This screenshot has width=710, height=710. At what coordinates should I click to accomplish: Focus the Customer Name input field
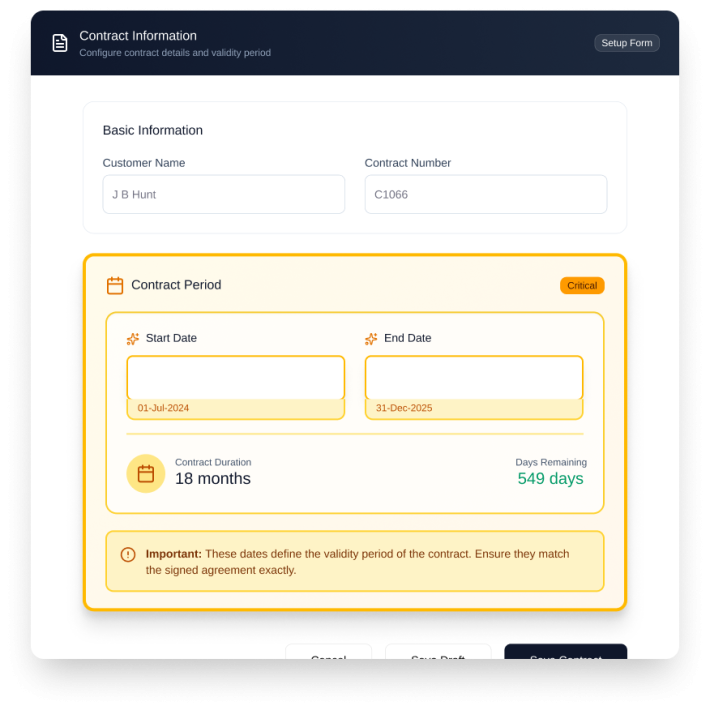click(224, 194)
